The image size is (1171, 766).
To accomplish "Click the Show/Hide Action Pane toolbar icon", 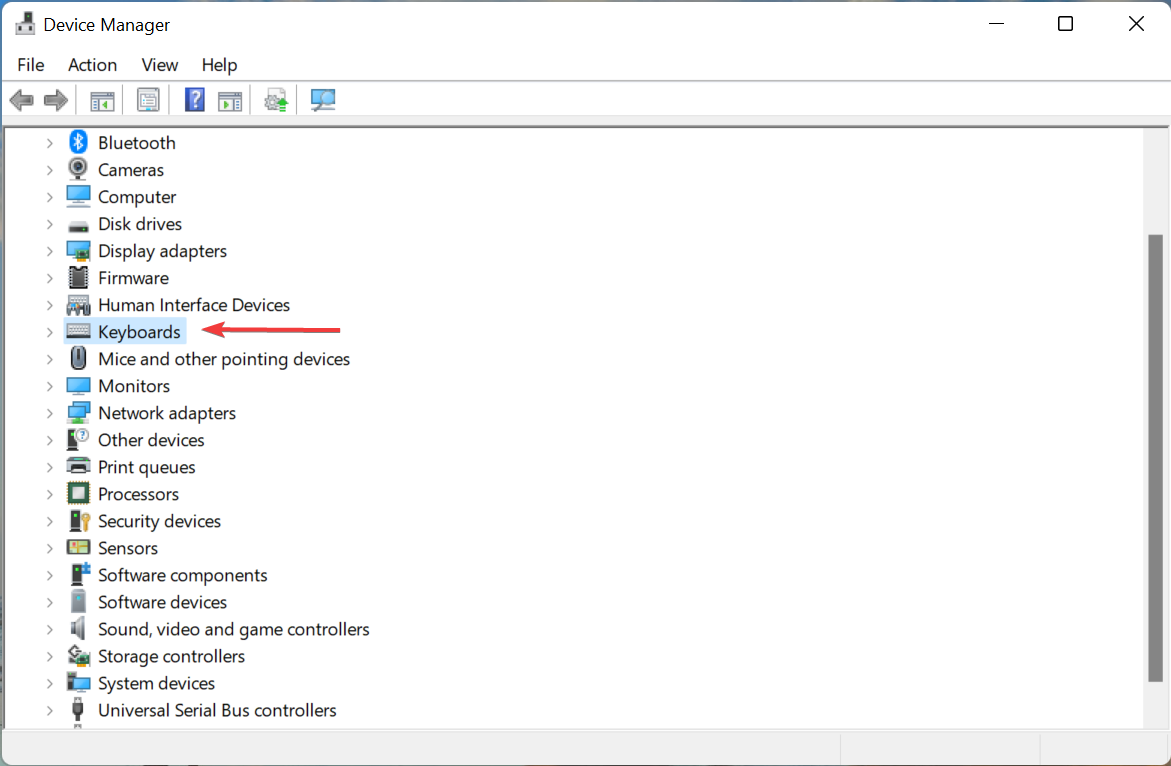I will pos(230,99).
